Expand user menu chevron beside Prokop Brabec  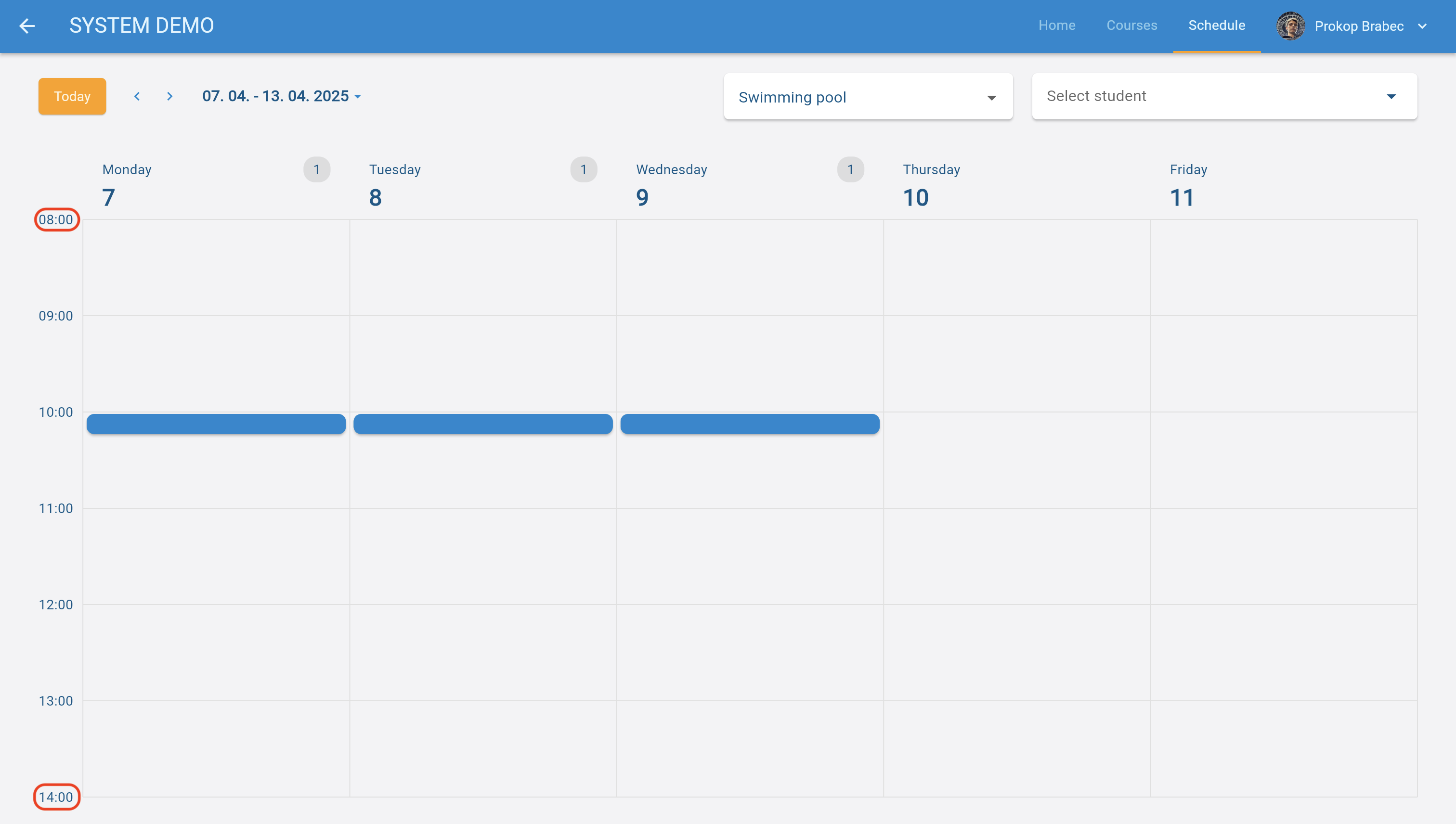pyautogui.click(x=1422, y=26)
